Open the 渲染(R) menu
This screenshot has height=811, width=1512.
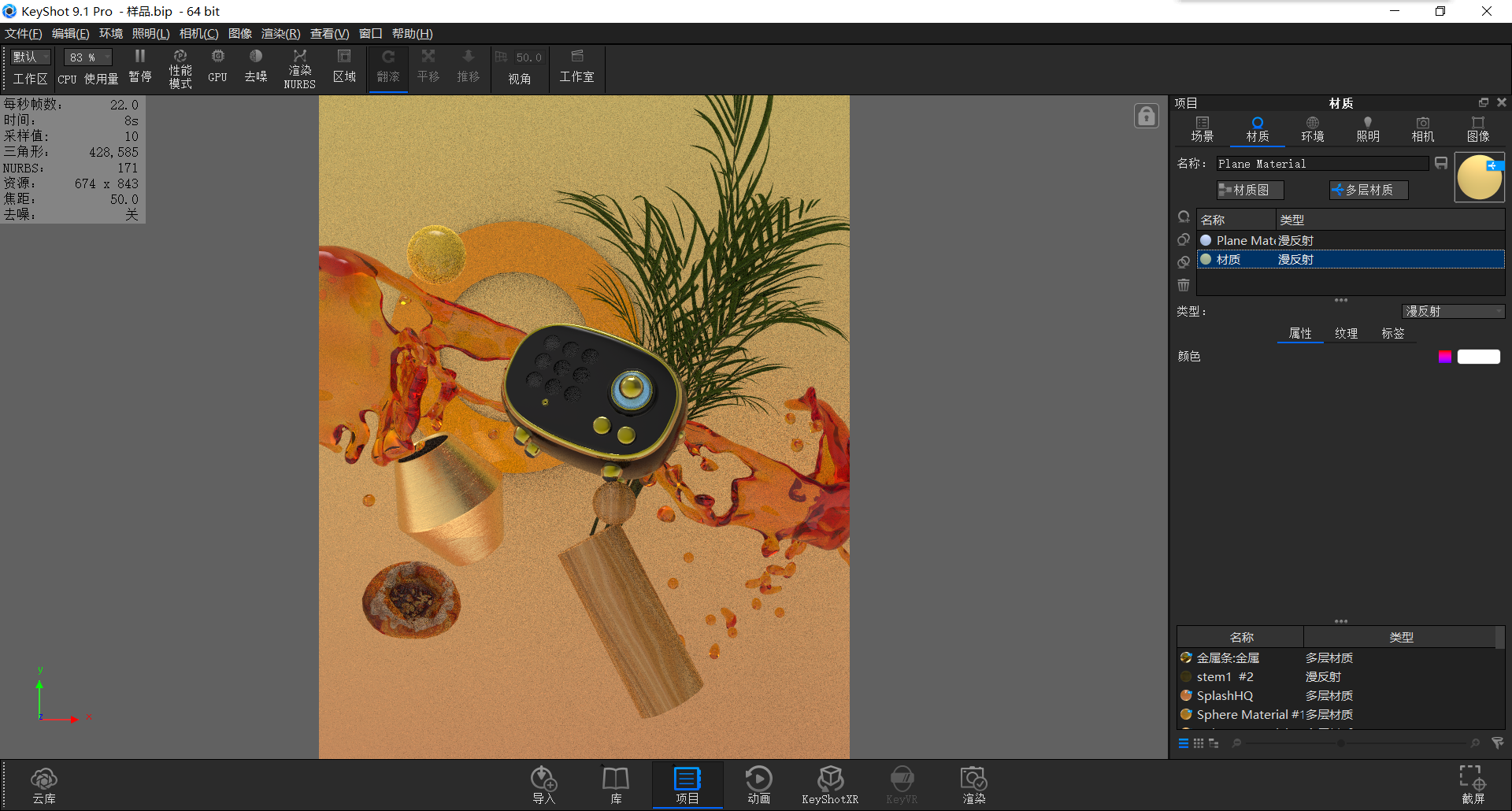click(279, 33)
